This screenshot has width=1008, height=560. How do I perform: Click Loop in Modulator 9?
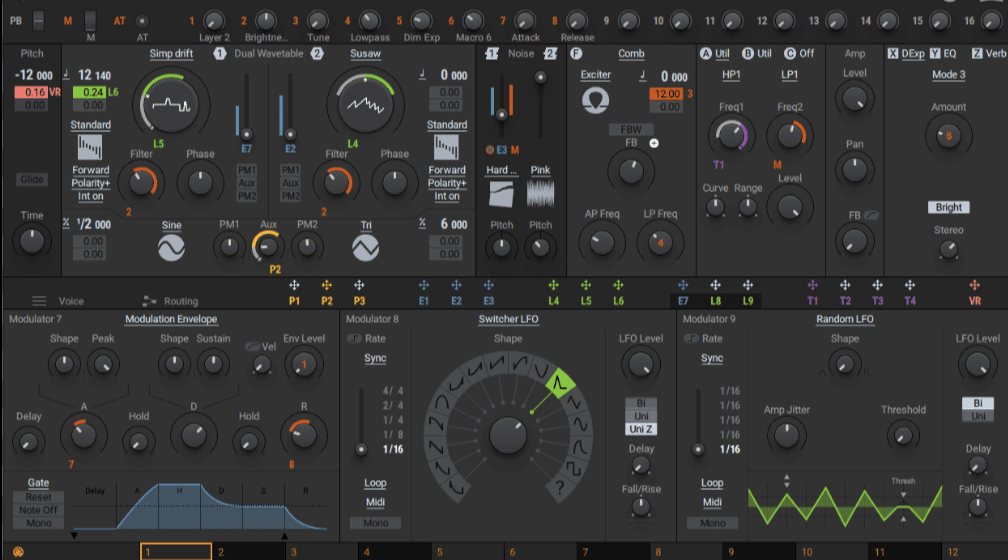(x=712, y=483)
